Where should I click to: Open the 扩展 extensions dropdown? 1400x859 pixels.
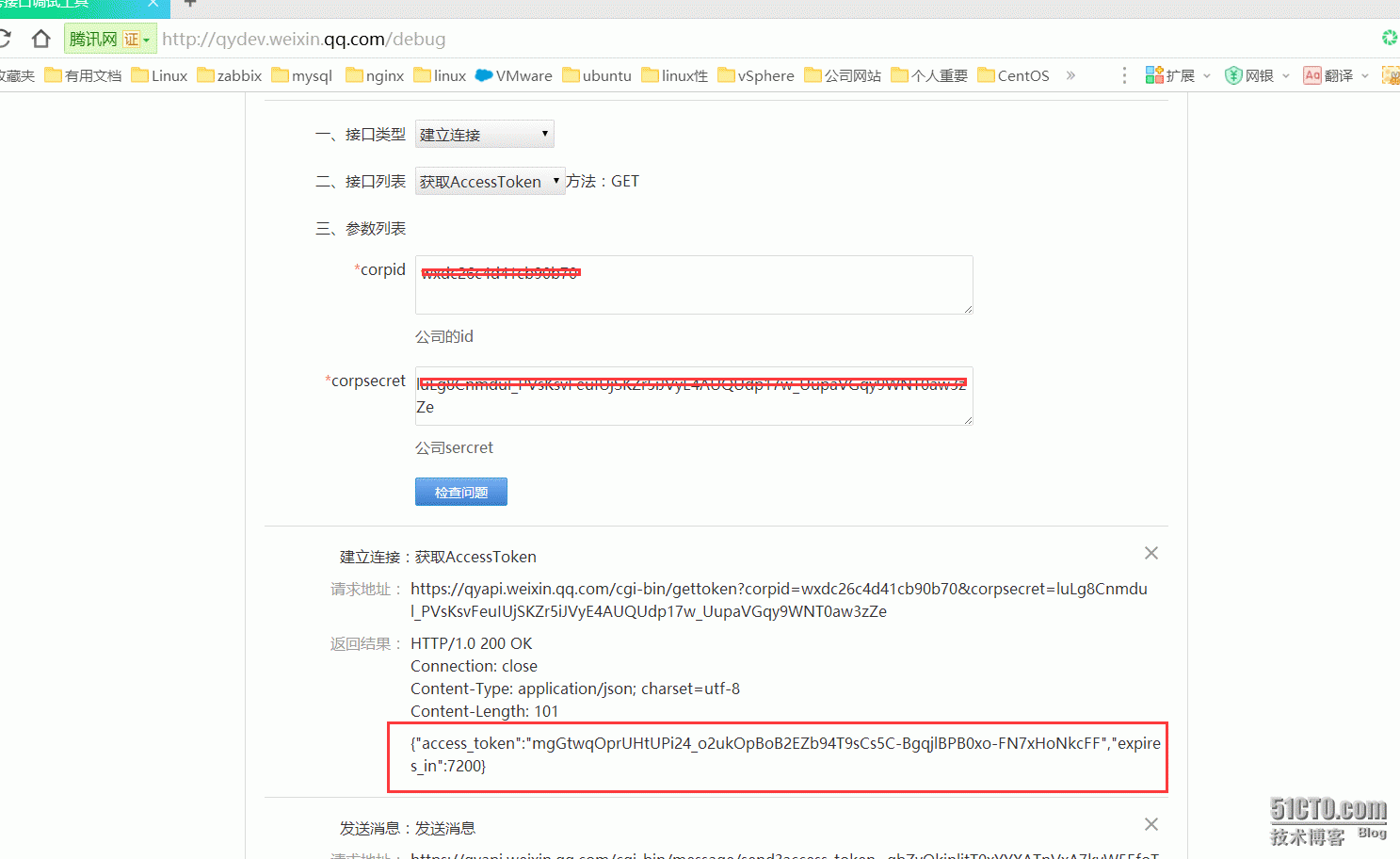click(1178, 75)
